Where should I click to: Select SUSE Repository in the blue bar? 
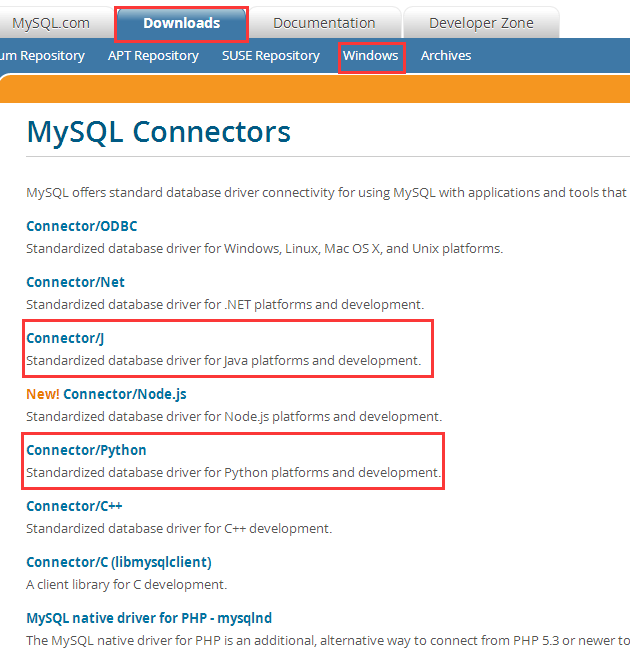(x=271, y=56)
